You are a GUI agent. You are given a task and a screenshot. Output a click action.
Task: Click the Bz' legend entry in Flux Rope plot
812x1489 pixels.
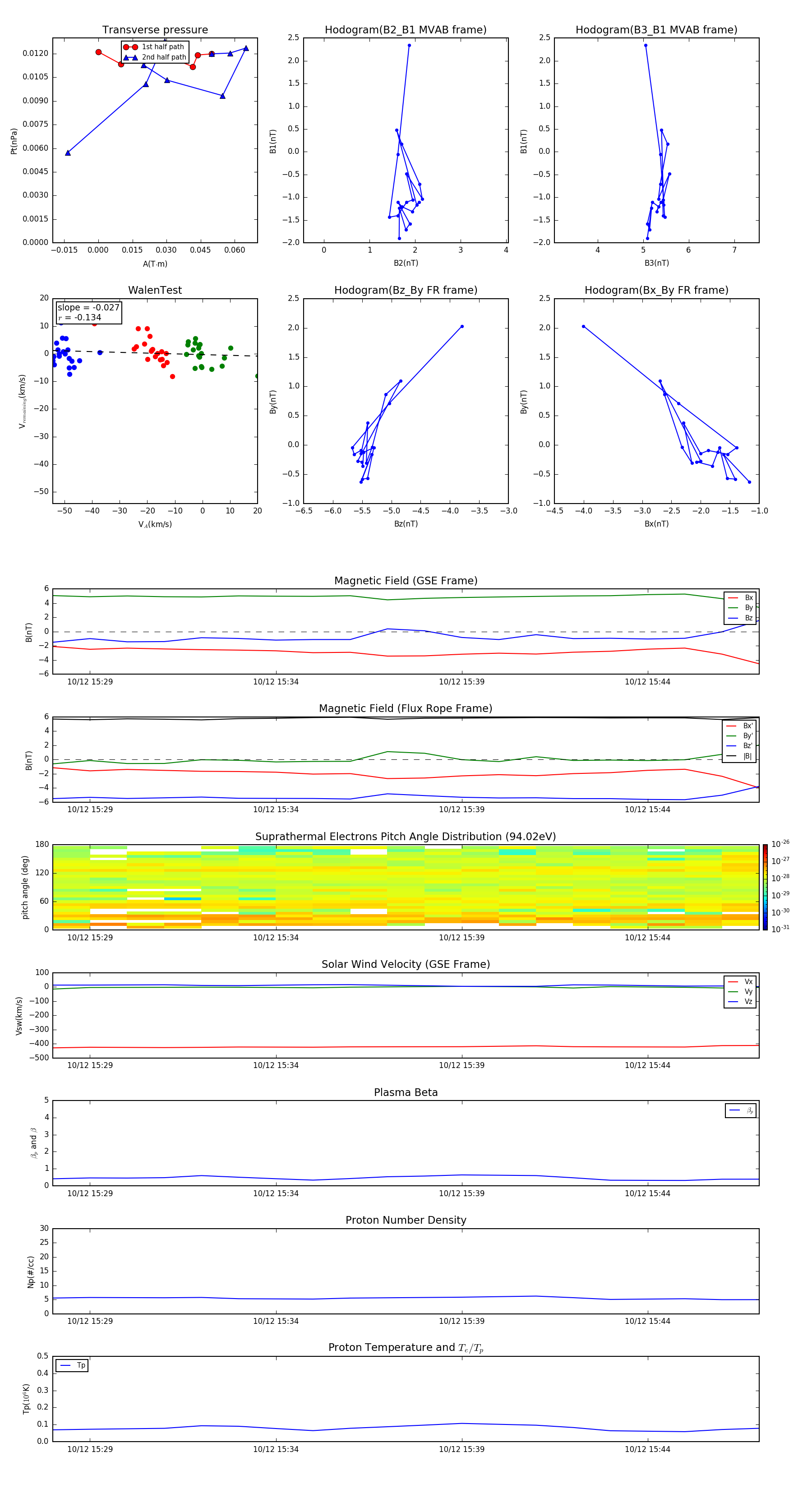739,746
